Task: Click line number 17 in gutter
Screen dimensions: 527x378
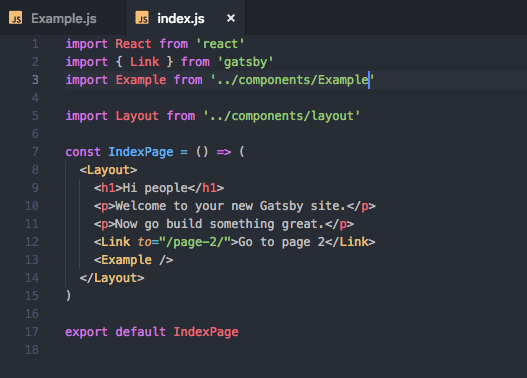Action: click(32, 332)
